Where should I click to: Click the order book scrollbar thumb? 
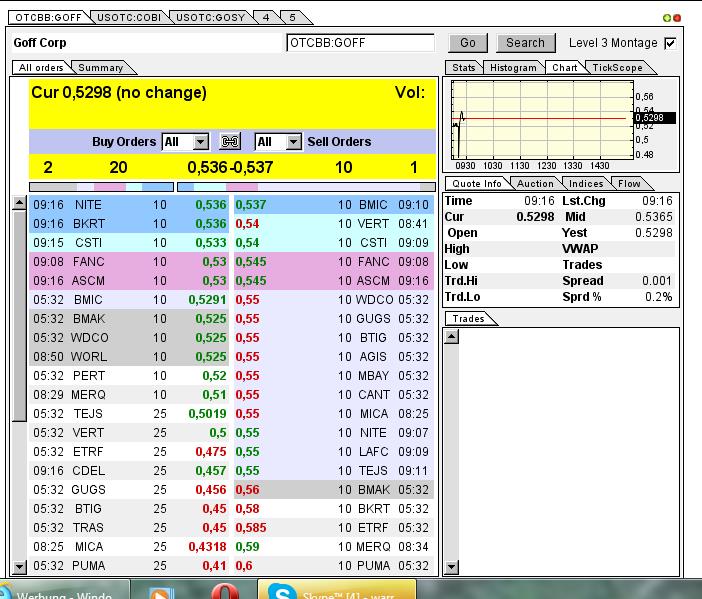pyautogui.click(x=19, y=316)
